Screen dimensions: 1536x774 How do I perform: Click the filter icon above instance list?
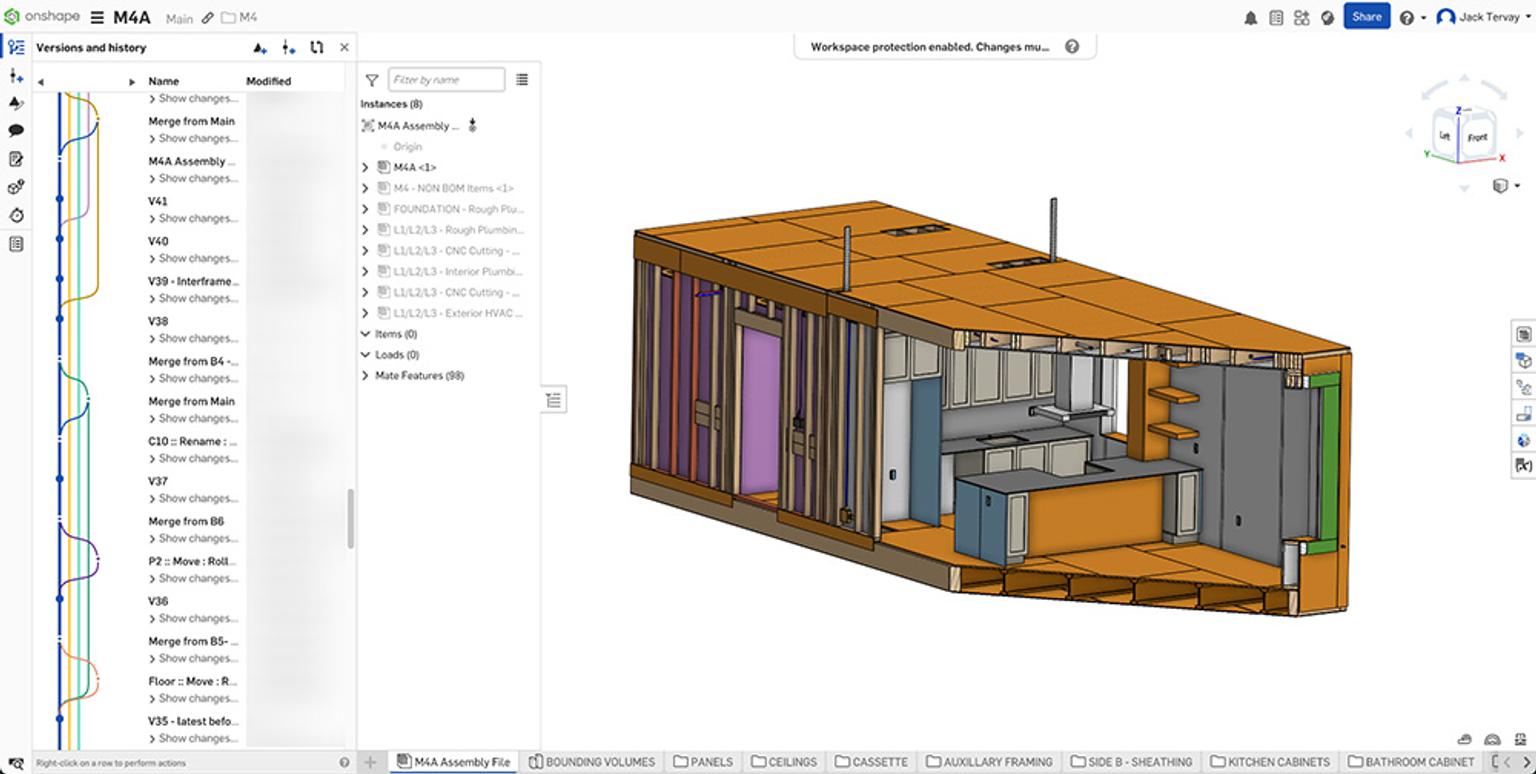pyautogui.click(x=371, y=80)
